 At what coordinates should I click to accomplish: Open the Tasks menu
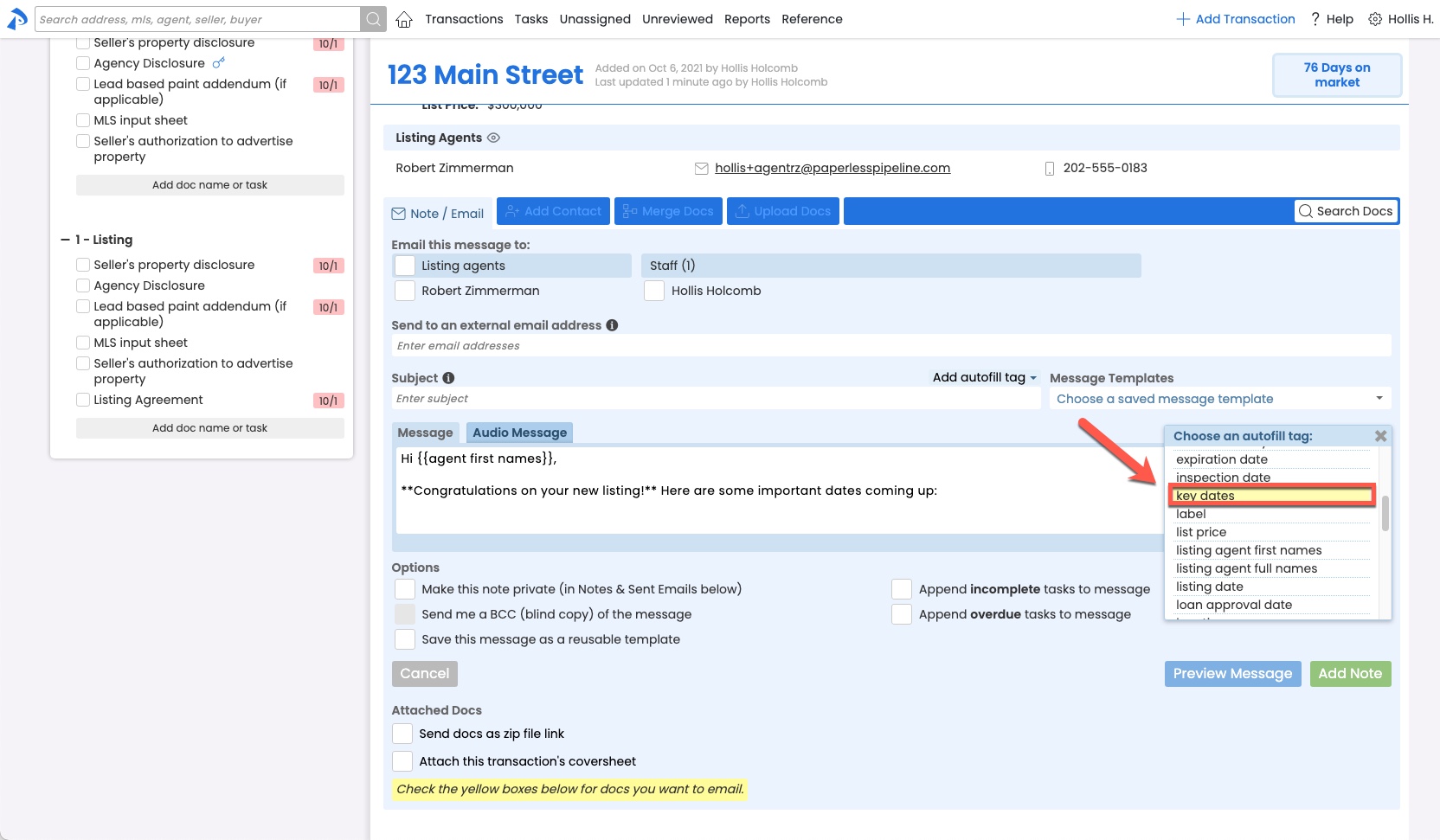point(531,19)
